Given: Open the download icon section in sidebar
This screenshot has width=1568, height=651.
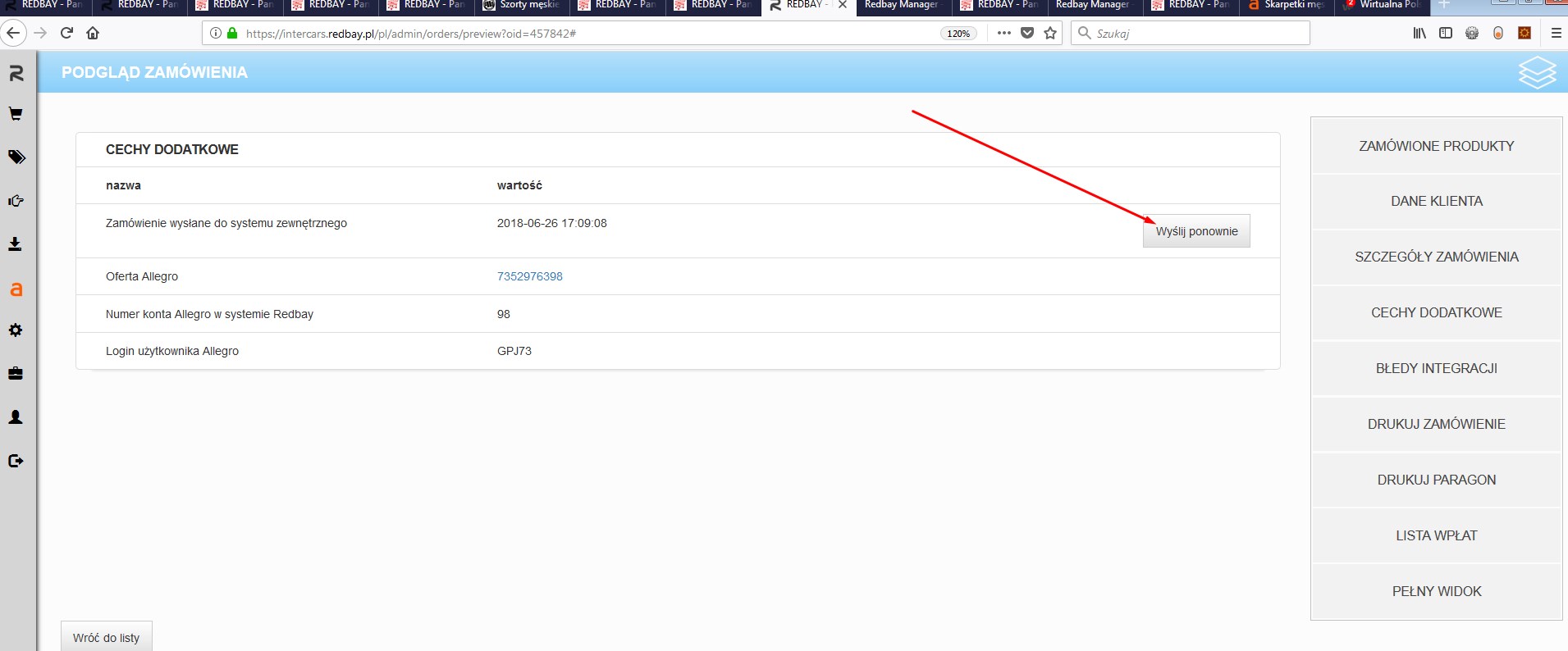Looking at the screenshot, I should [x=16, y=244].
